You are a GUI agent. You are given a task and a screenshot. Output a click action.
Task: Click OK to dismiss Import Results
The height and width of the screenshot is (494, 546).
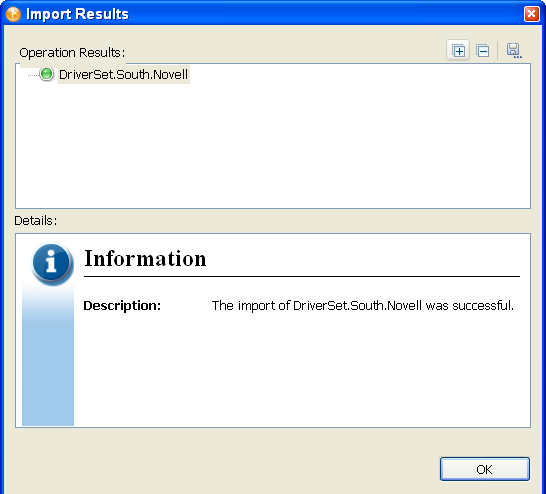pyautogui.click(x=484, y=469)
